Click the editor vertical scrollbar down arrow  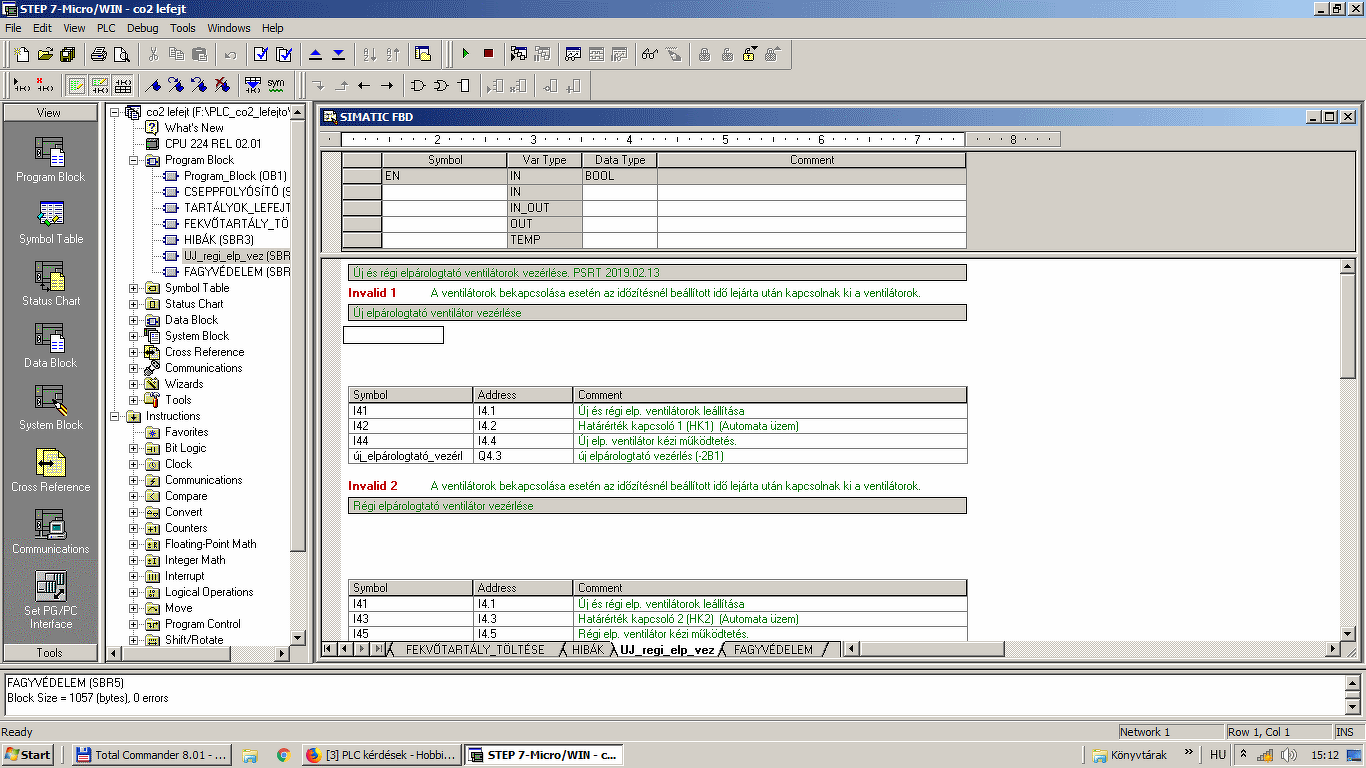tap(1349, 634)
